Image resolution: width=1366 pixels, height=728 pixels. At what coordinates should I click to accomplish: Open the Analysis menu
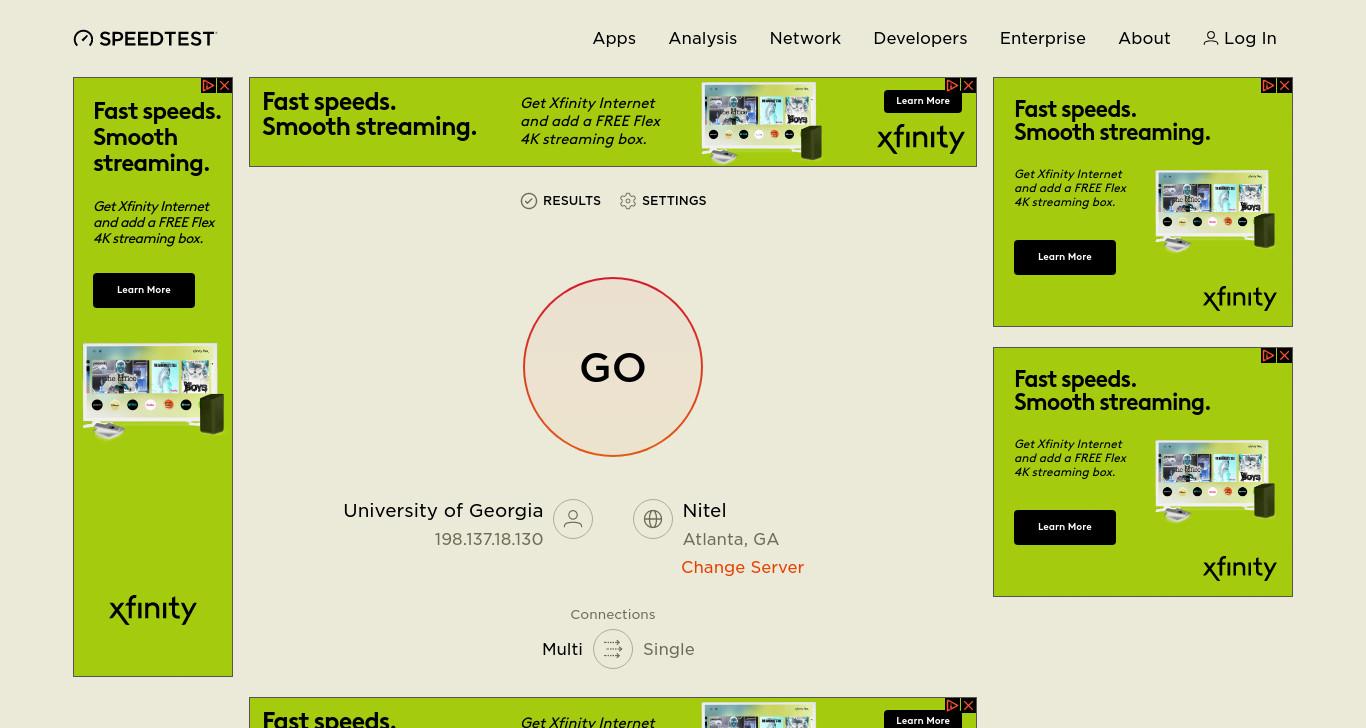click(703, 38)
